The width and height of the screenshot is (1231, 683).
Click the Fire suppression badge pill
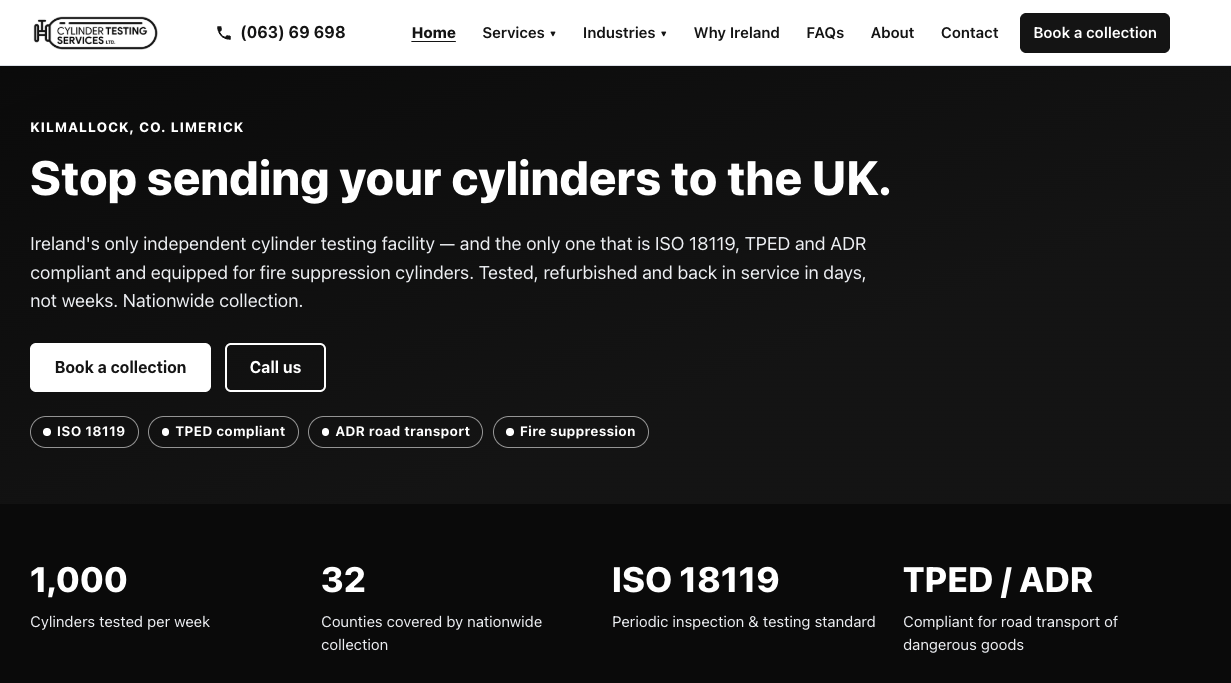coord(571,432)
